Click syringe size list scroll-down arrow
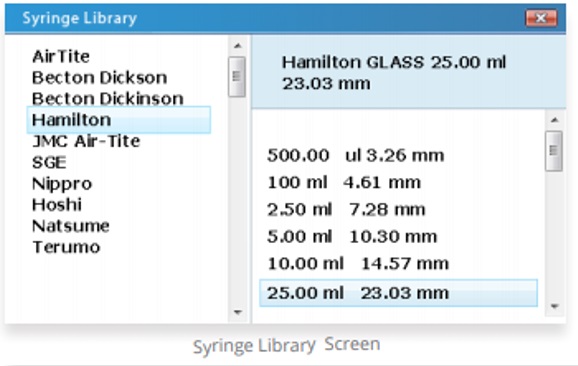This screenshot has height=366, width=578. [x=554, y=306]
